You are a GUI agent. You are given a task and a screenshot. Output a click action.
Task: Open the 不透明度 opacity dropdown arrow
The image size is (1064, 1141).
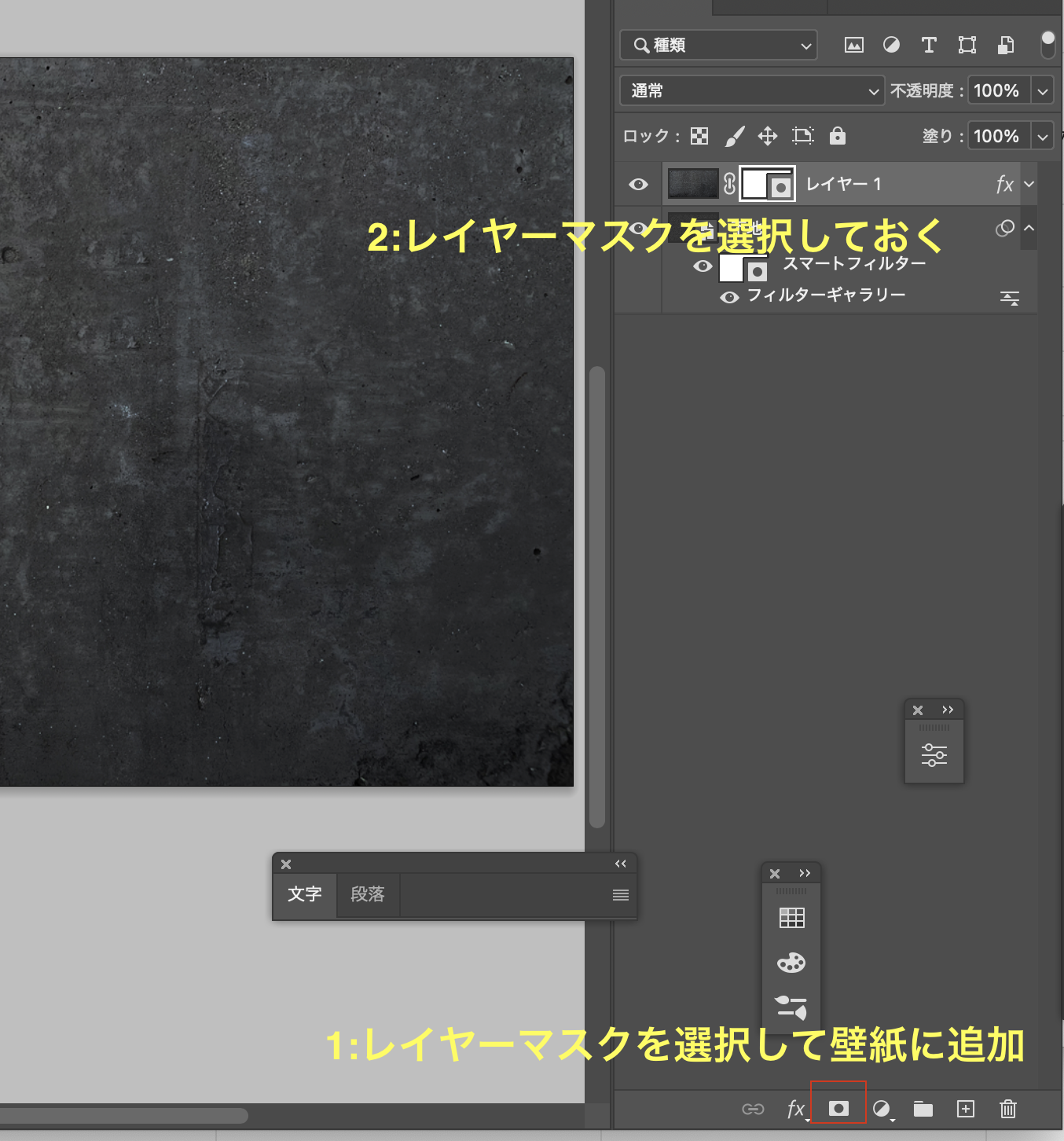[1043, 91]
